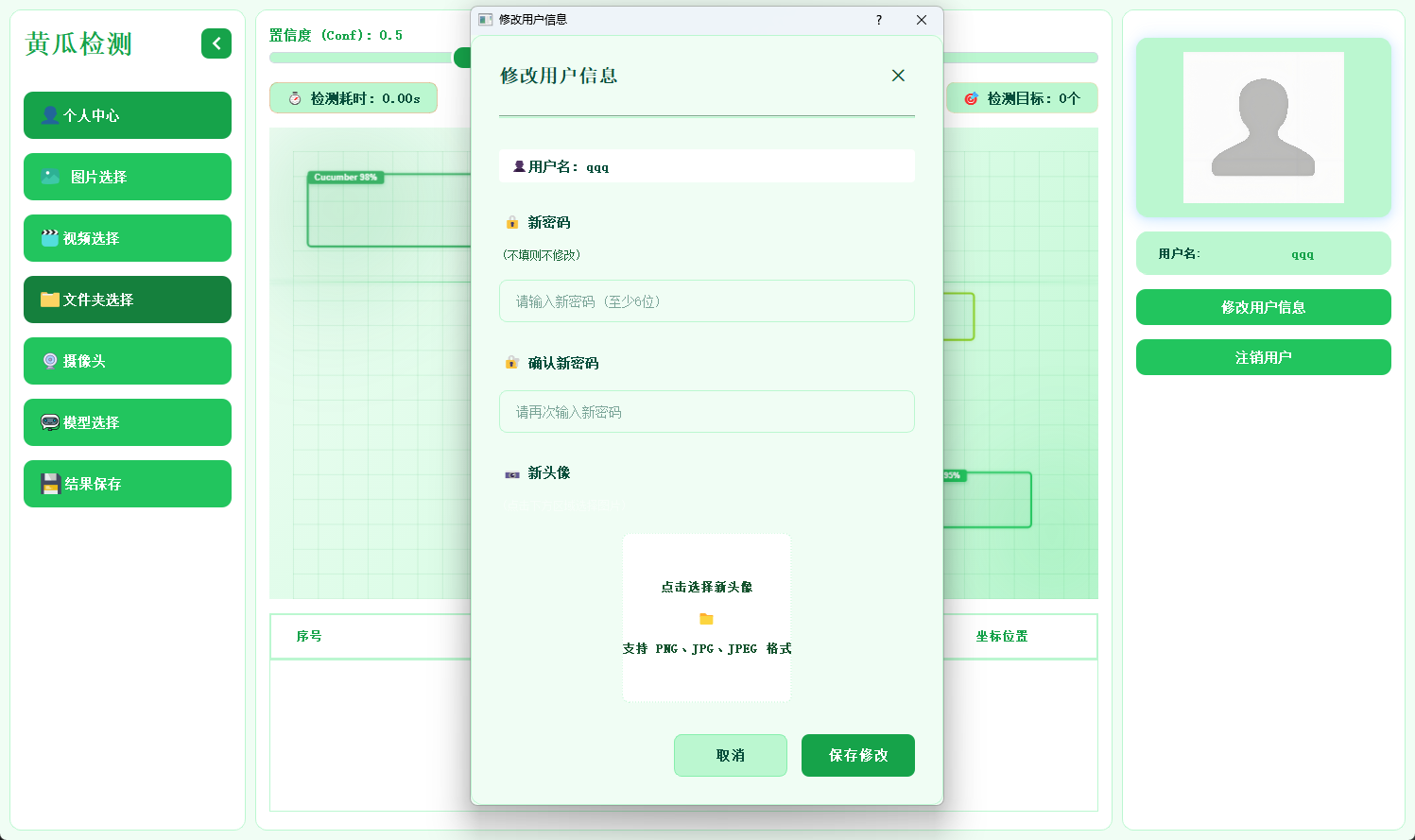
Task: Click the (不填则不修改) hint text
Action: [542, 255]
